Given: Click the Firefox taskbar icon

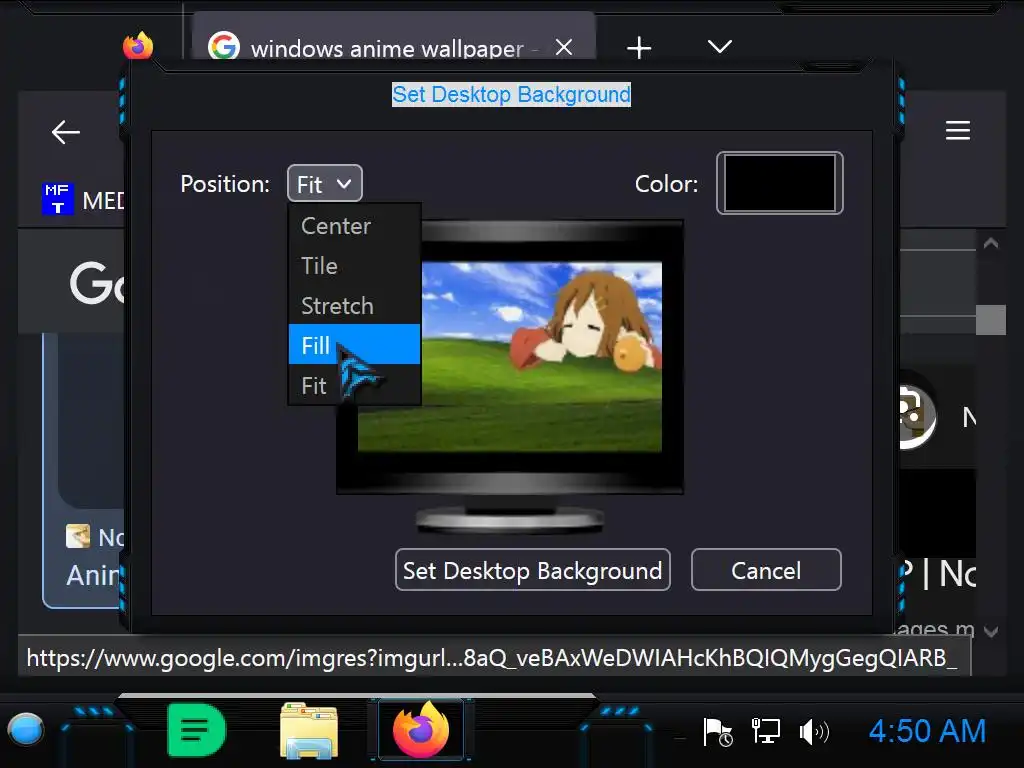Looking at the screenshot, I should (421, 730).
